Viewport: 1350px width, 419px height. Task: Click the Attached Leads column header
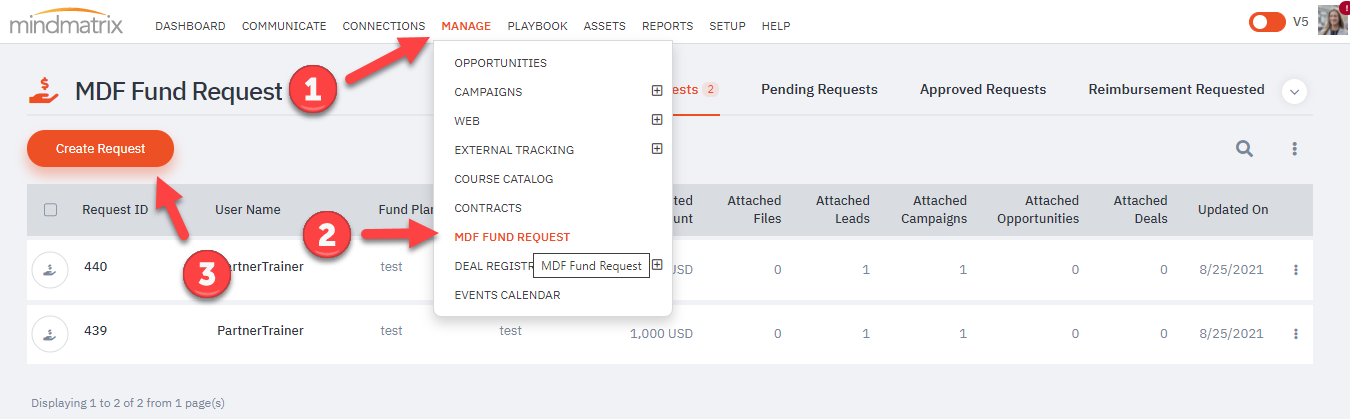[x=842, y=210]
